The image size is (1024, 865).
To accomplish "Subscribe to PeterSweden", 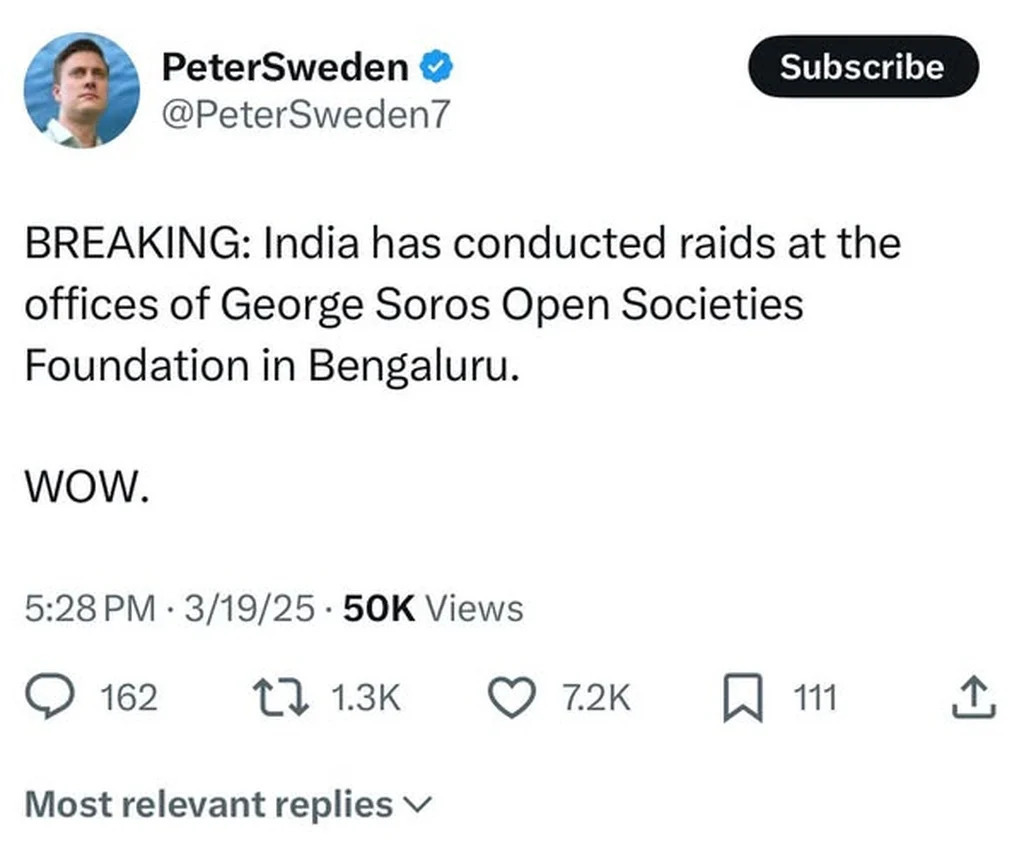I will click(x=862, y=67).
